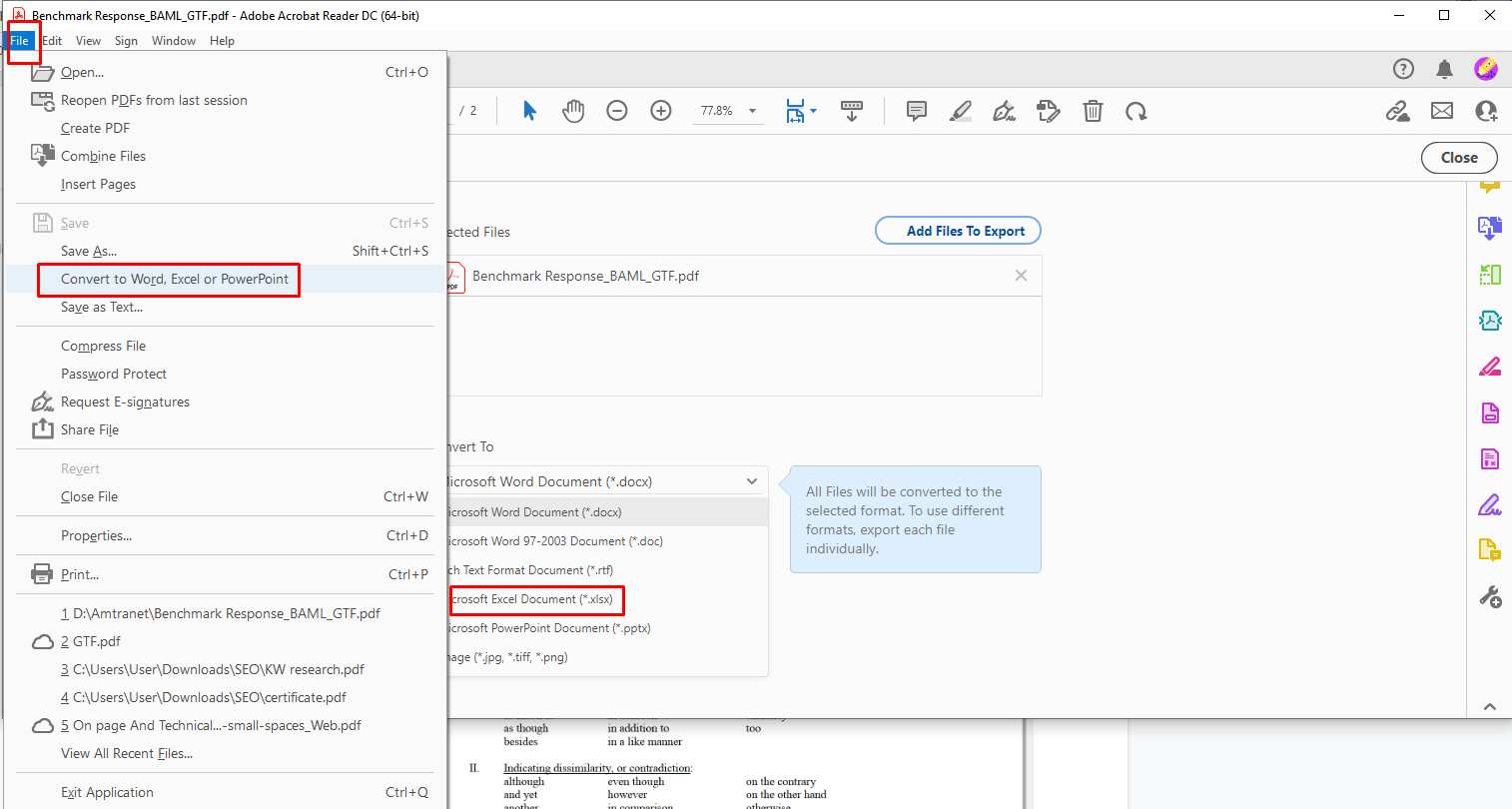Send the document by email
Image resolution: width=1512 pixels, height=809 pixels.
[x=1442, y=111]
